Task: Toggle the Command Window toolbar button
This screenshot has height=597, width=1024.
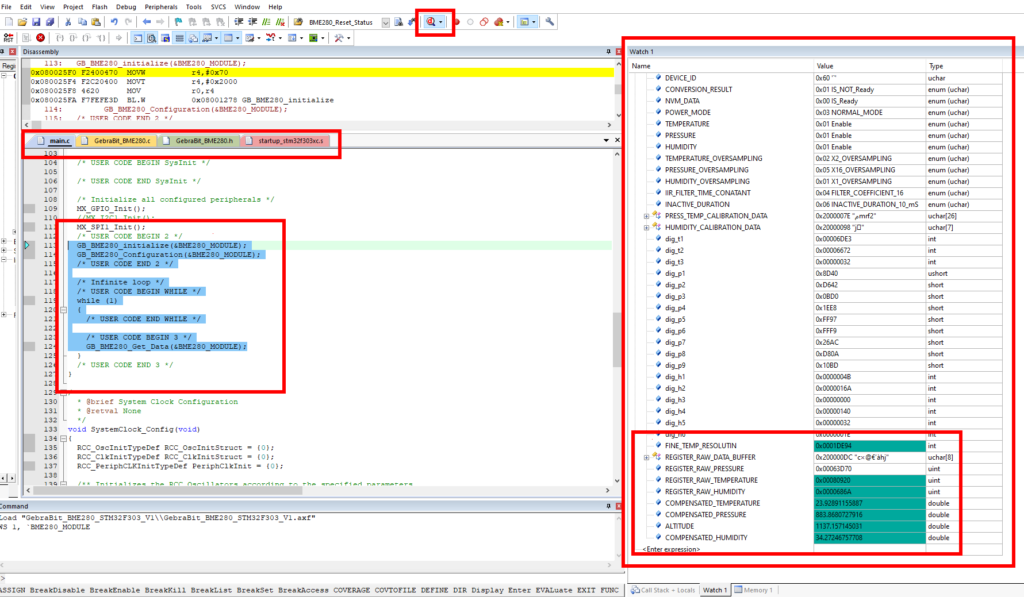Action: coord(138,38)
